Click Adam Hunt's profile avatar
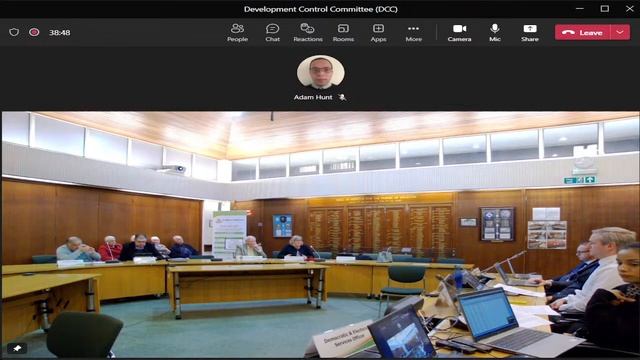This screenshot has height=360, width=640. (320, 72)
